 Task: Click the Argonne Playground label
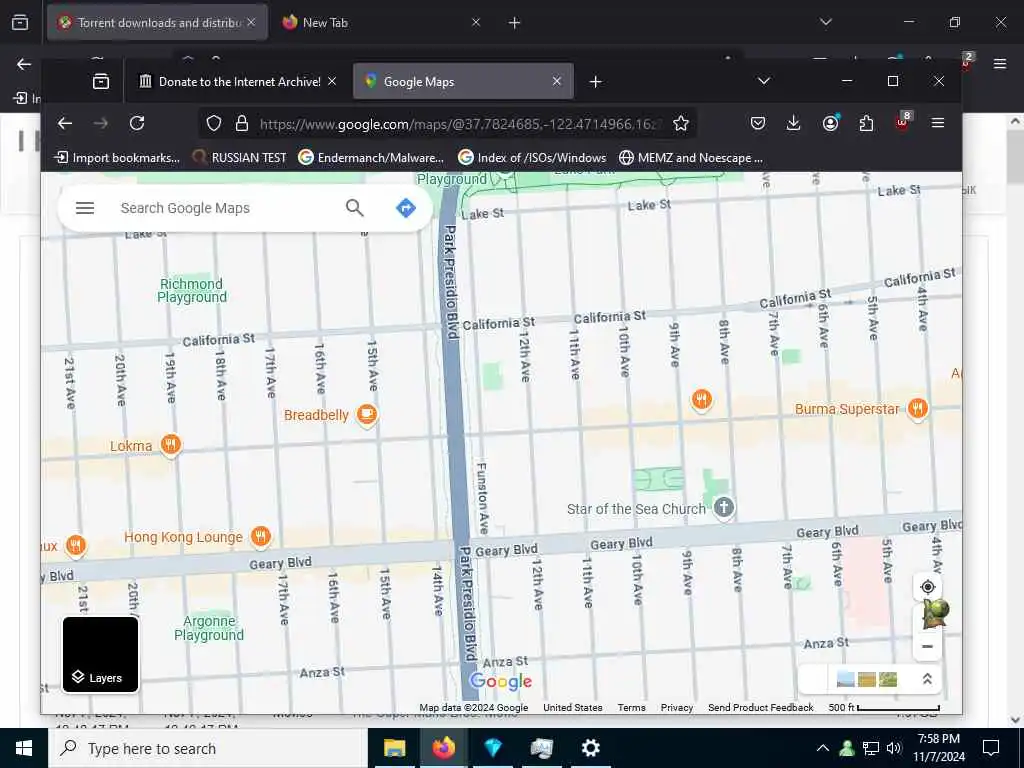pos(209,628)
